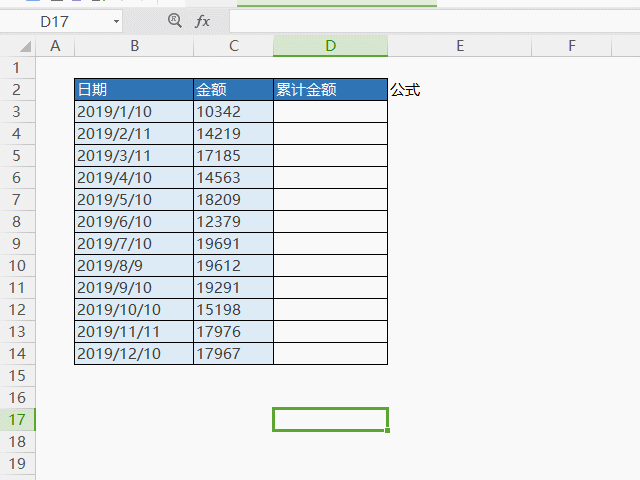The height and width of the screenshot is (480, 640).
Task: Click the zoom magnifier icon in formula bar
Action: 175,20
